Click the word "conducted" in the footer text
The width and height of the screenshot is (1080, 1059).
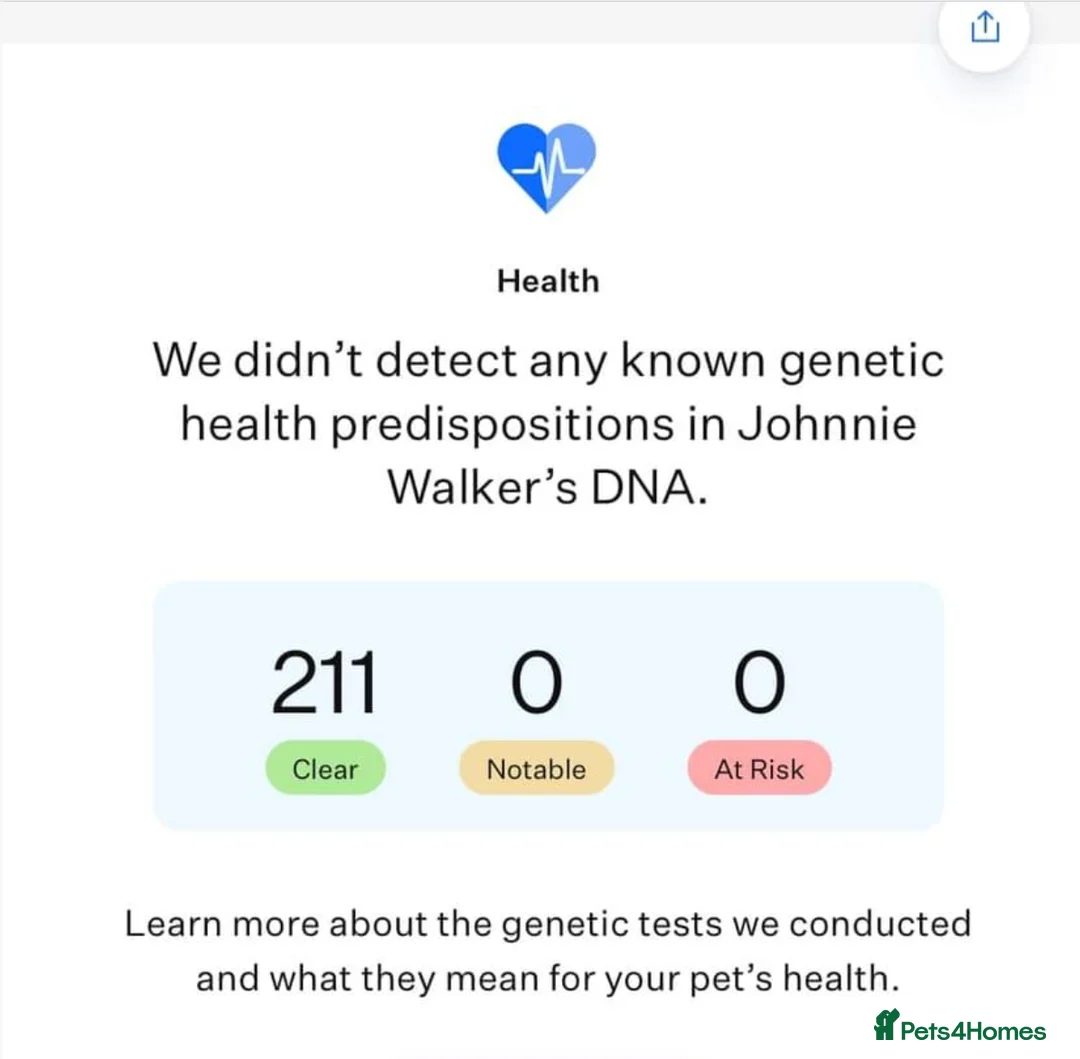pyautogui.click(x=880, y=923)
